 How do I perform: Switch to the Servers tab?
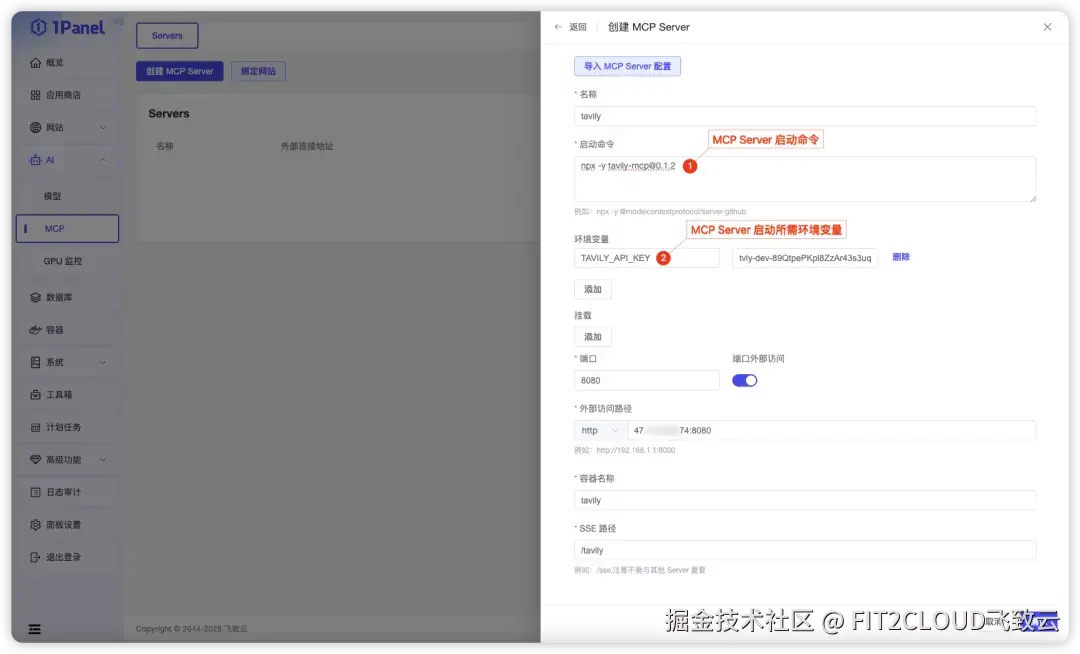(167, 36)
